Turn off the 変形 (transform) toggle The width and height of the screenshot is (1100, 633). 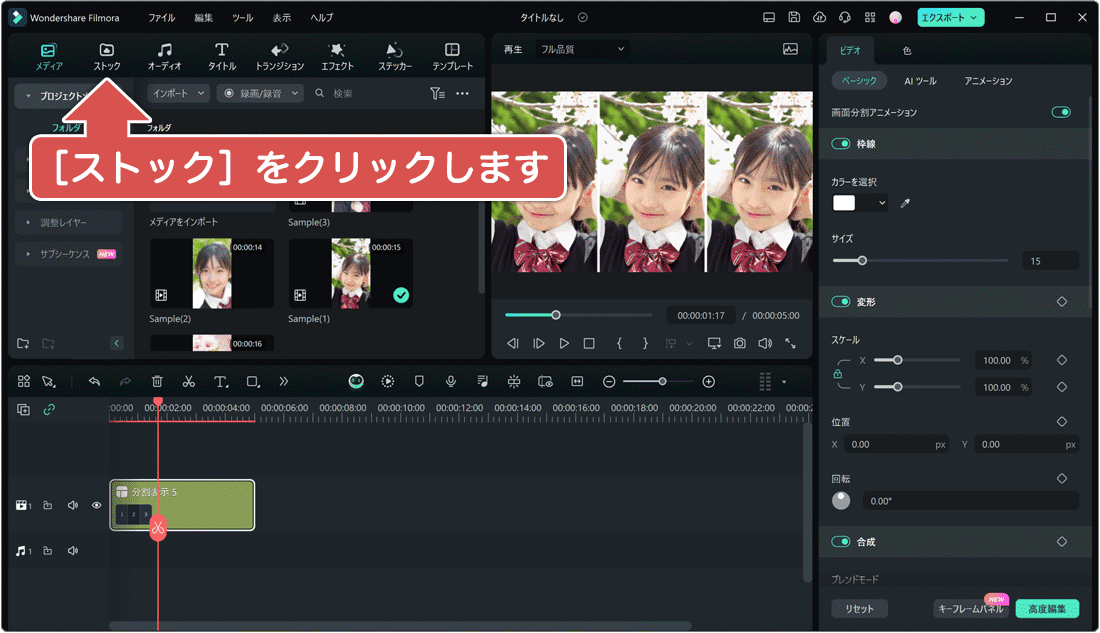(840, 301)
